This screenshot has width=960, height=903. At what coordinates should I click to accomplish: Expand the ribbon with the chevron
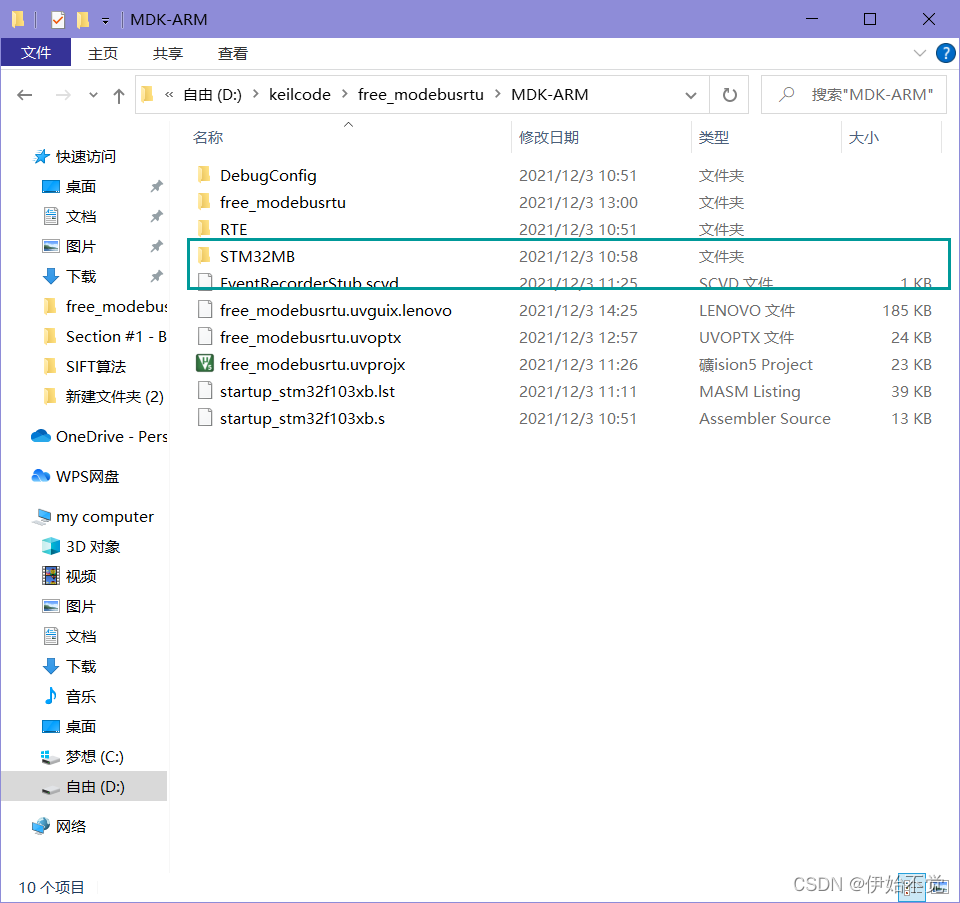pyautogui.click(x=919, y=53)
